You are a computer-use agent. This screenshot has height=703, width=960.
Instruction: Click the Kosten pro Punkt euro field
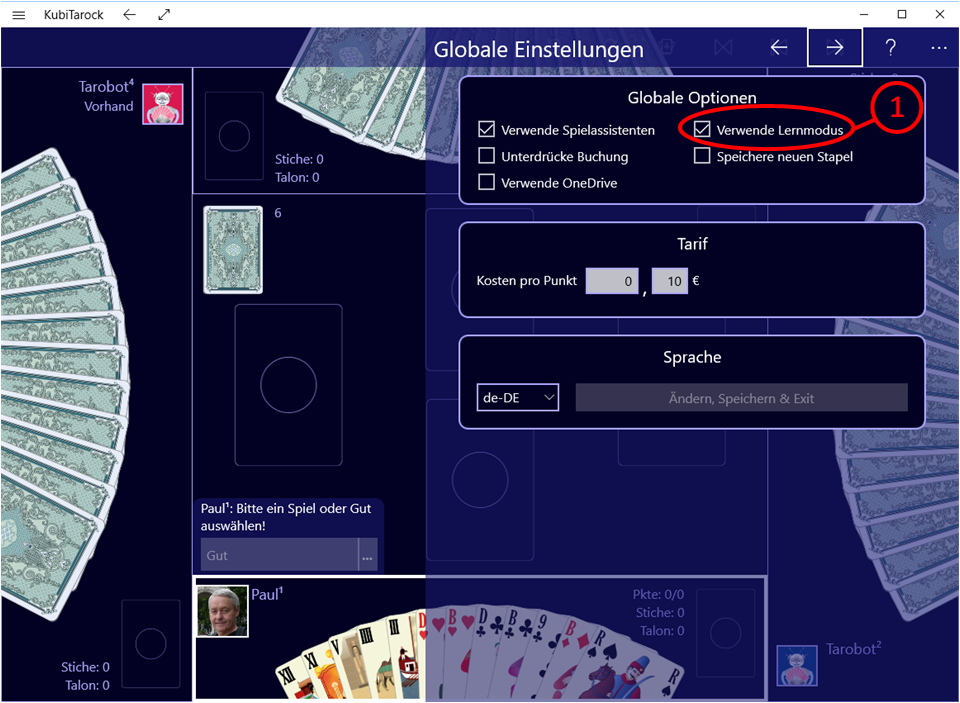click(612, 282)
